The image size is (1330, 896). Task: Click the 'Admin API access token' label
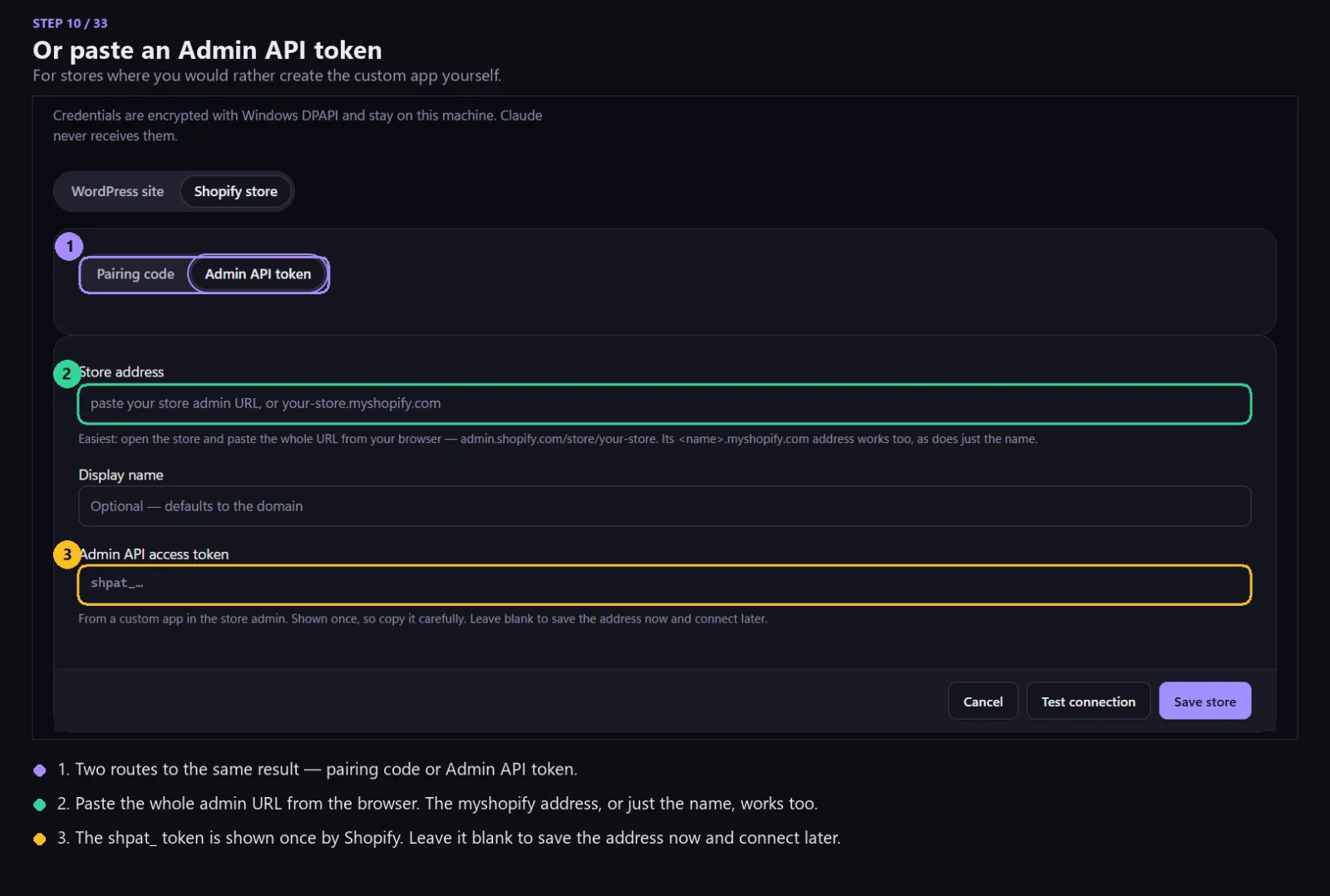tap(154, 554)
